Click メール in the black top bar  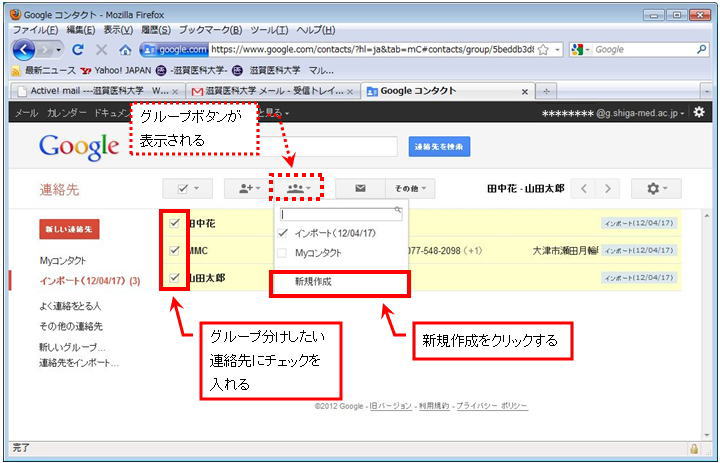tap(26, 113)
